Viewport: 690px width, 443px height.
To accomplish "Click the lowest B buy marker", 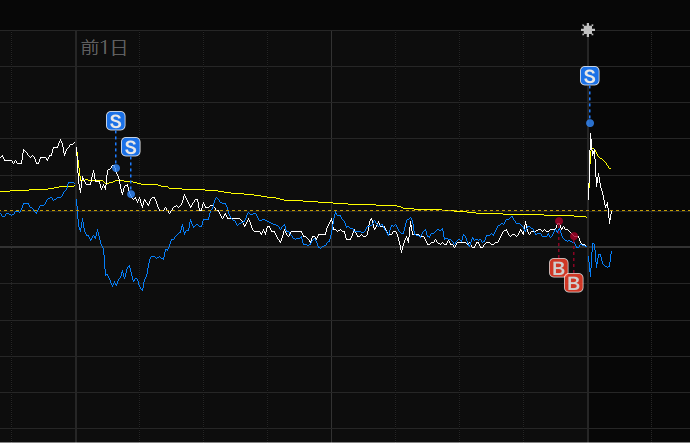I will click(x=574, y=283).
